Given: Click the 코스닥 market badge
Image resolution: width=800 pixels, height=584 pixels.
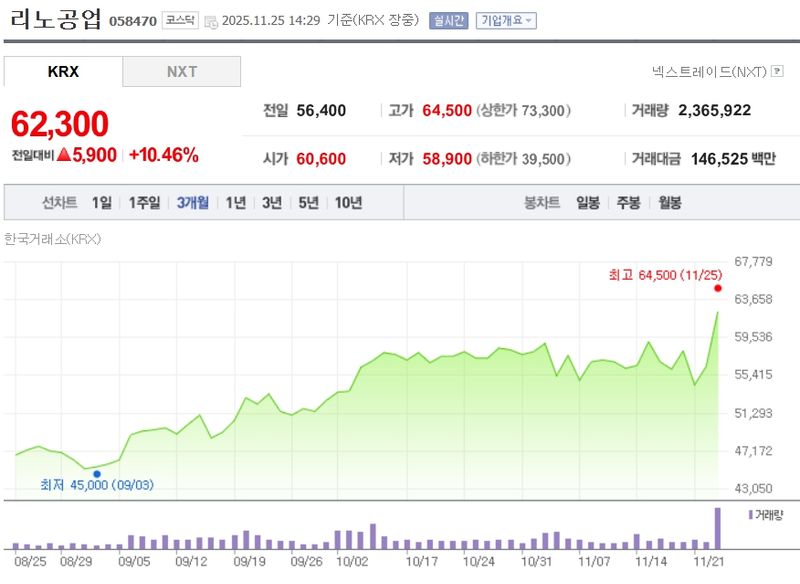Looking at the screenshot, I should coord(181,20).
